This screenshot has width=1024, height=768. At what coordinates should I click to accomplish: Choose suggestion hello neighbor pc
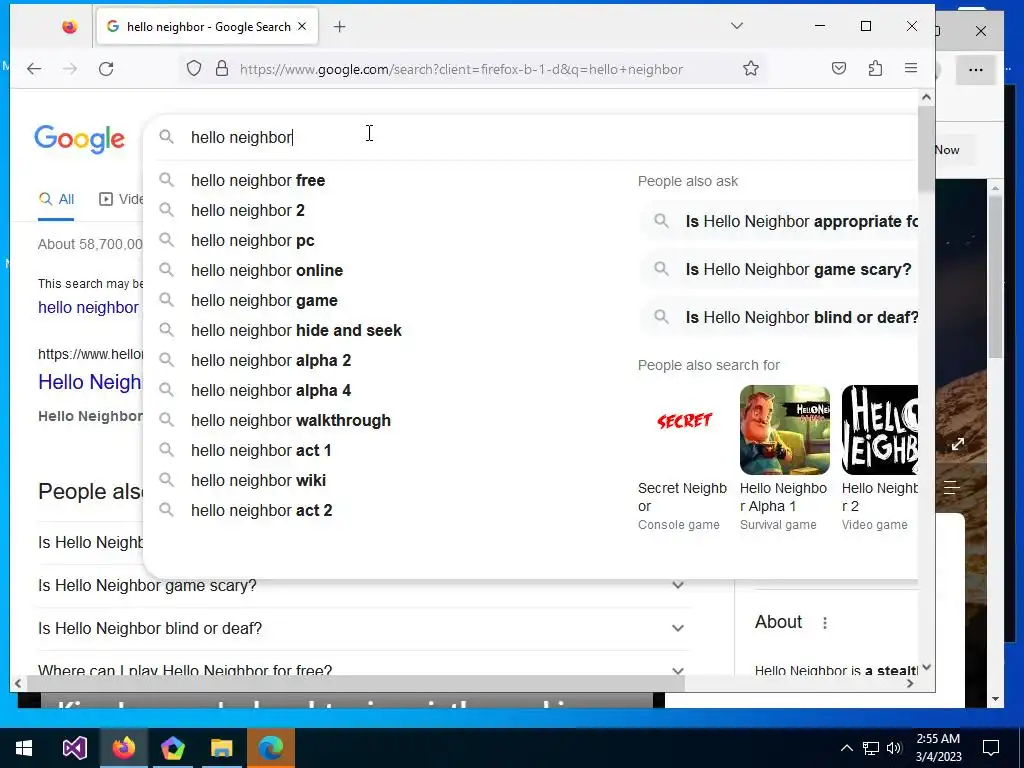(253, 240)
